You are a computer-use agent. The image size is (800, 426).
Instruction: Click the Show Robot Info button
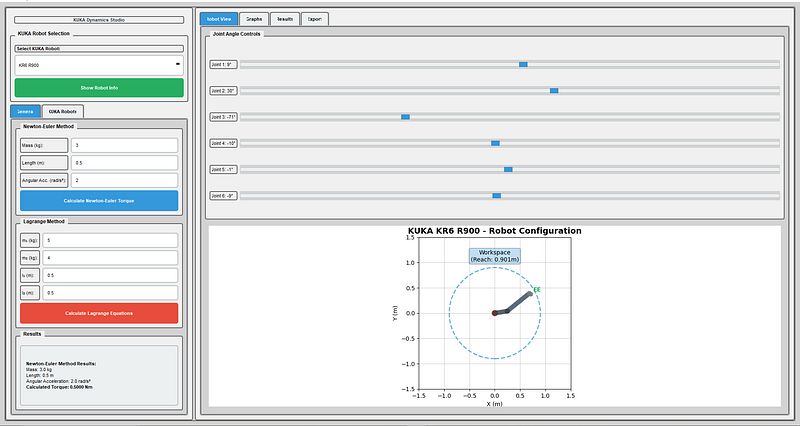tap(98, 88)
